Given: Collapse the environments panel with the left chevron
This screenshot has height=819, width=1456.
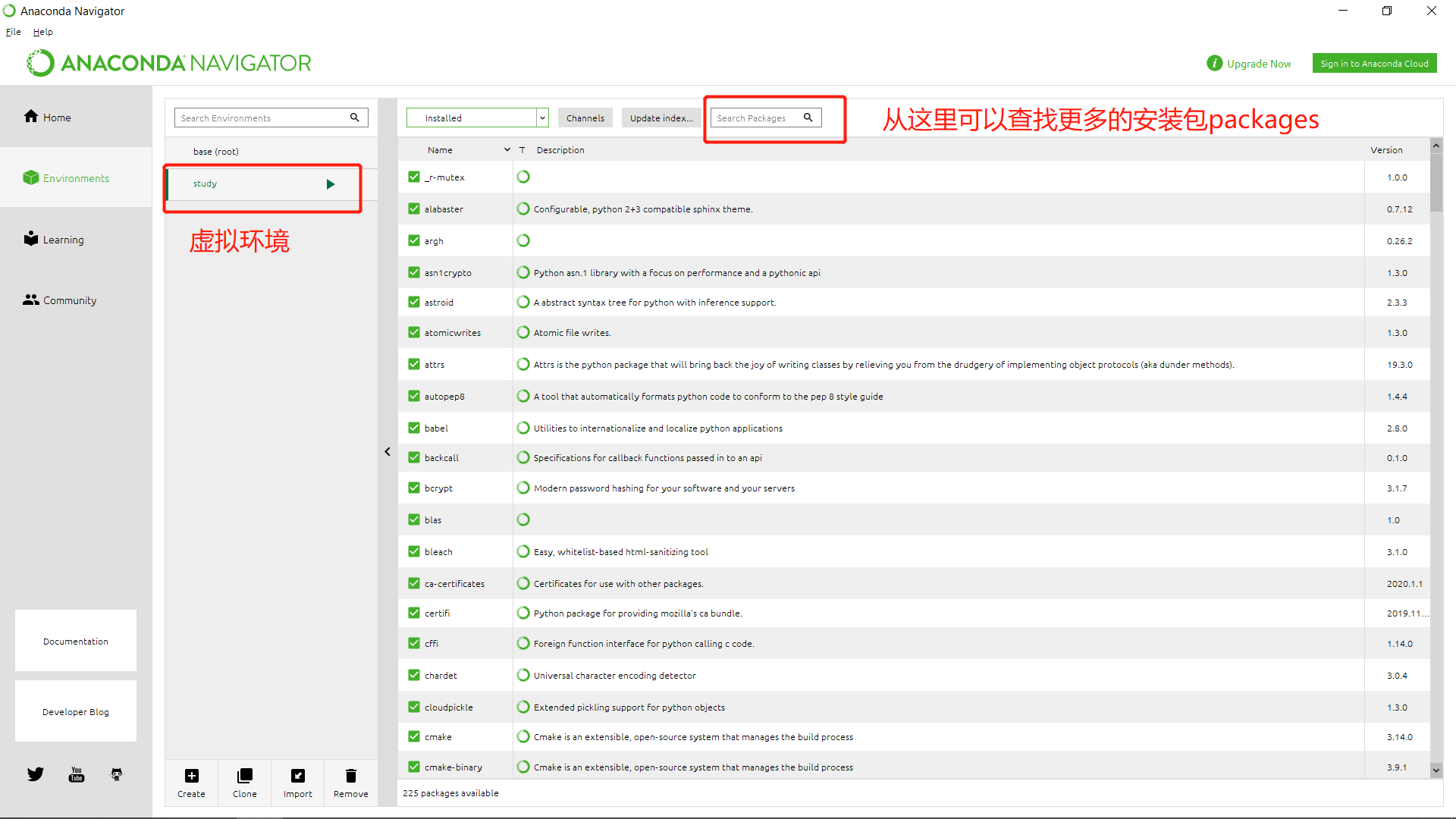Looking at the screenshot, I should click(388, 452).
